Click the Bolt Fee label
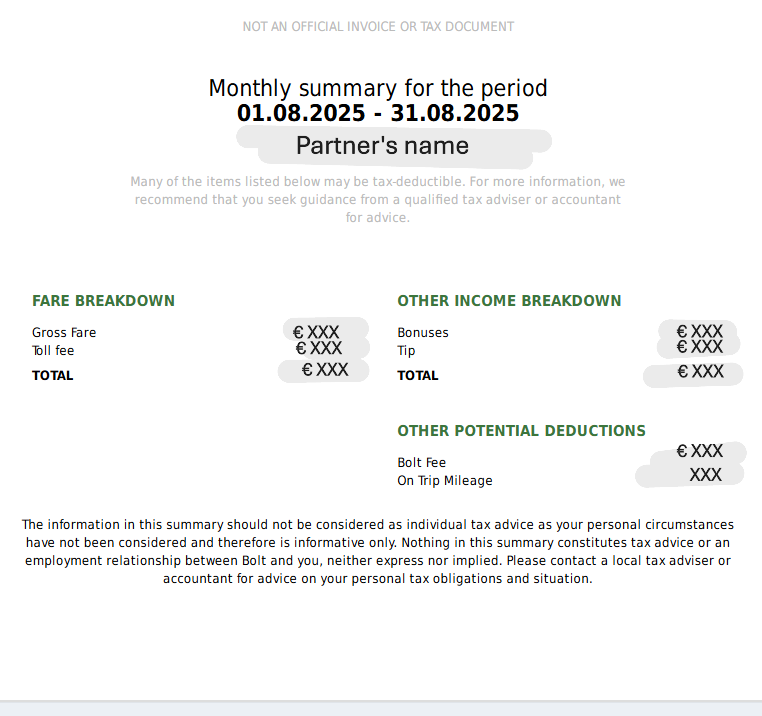This screenshot has height=716, width=762. [x=421, y=462]
